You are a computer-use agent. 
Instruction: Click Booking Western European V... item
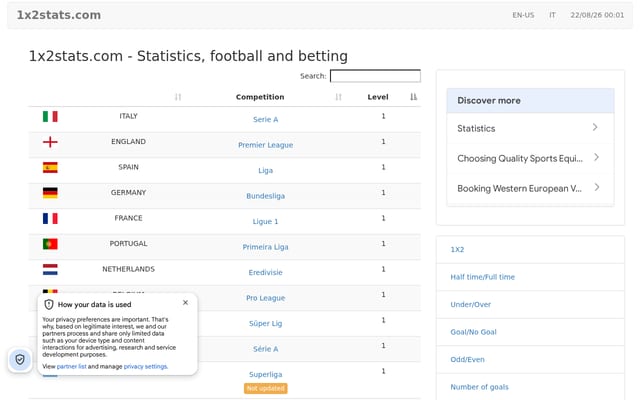point(530,188)
